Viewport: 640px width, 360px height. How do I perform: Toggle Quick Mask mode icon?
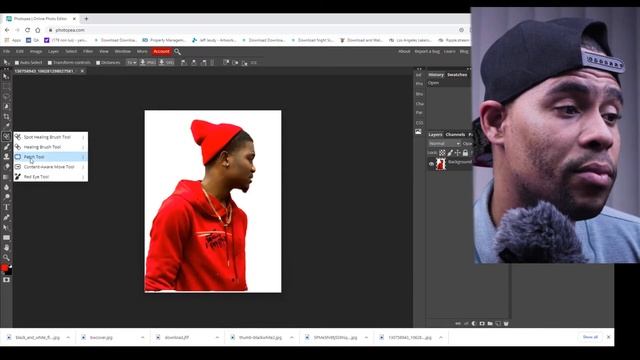pos(6,280)
